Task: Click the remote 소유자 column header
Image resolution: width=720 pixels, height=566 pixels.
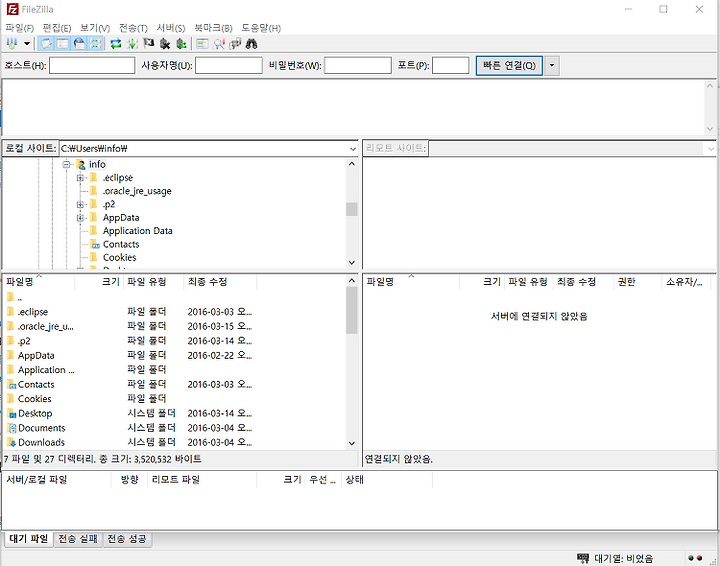Action: point(684,282)
